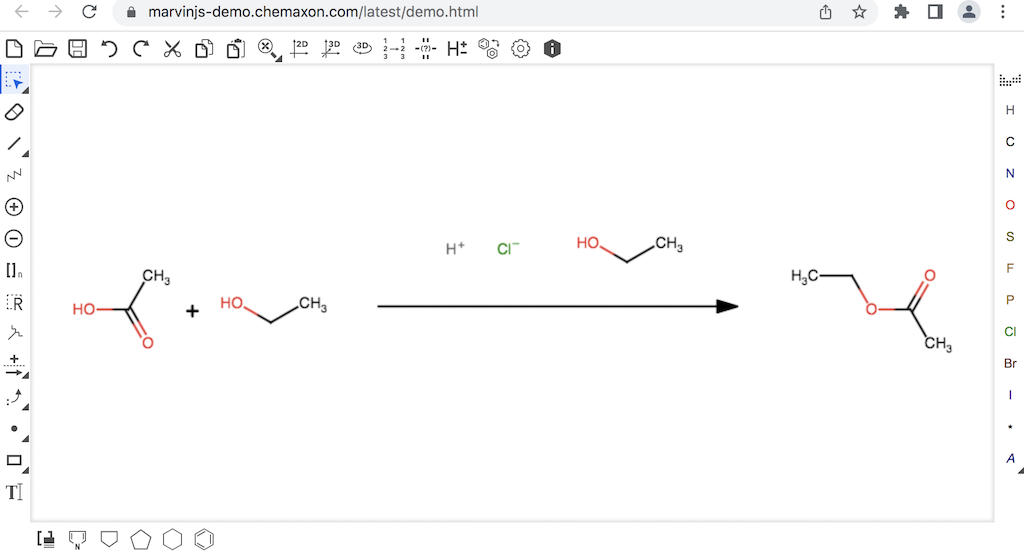Choose the rectangle selection tool
Viewport: 1024px width, 552px height.
pos(14,80)
